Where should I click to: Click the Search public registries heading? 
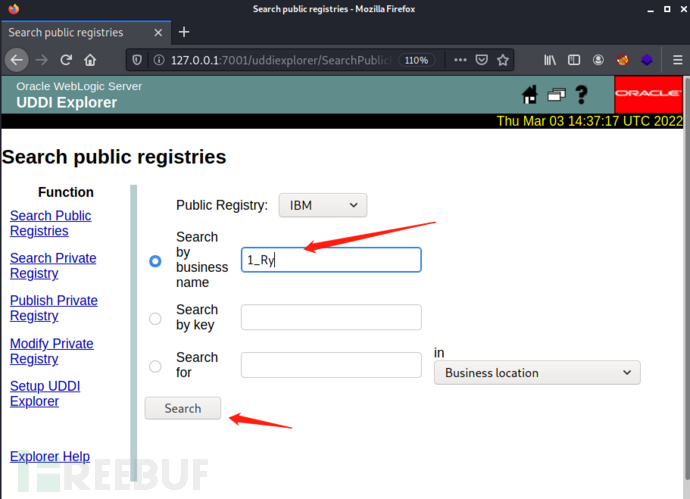click(x=114, y=157)
